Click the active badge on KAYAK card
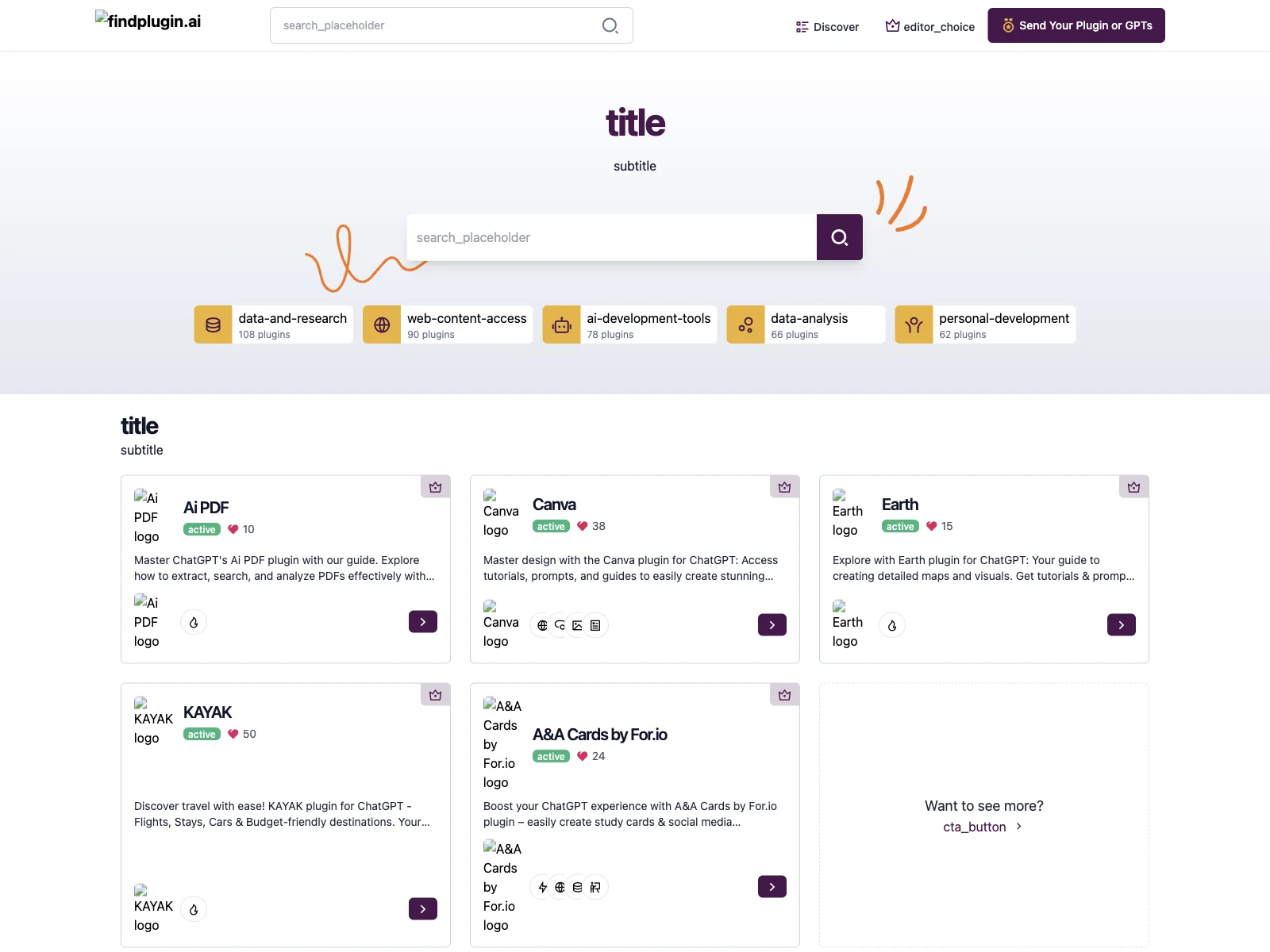 point(202,735)
